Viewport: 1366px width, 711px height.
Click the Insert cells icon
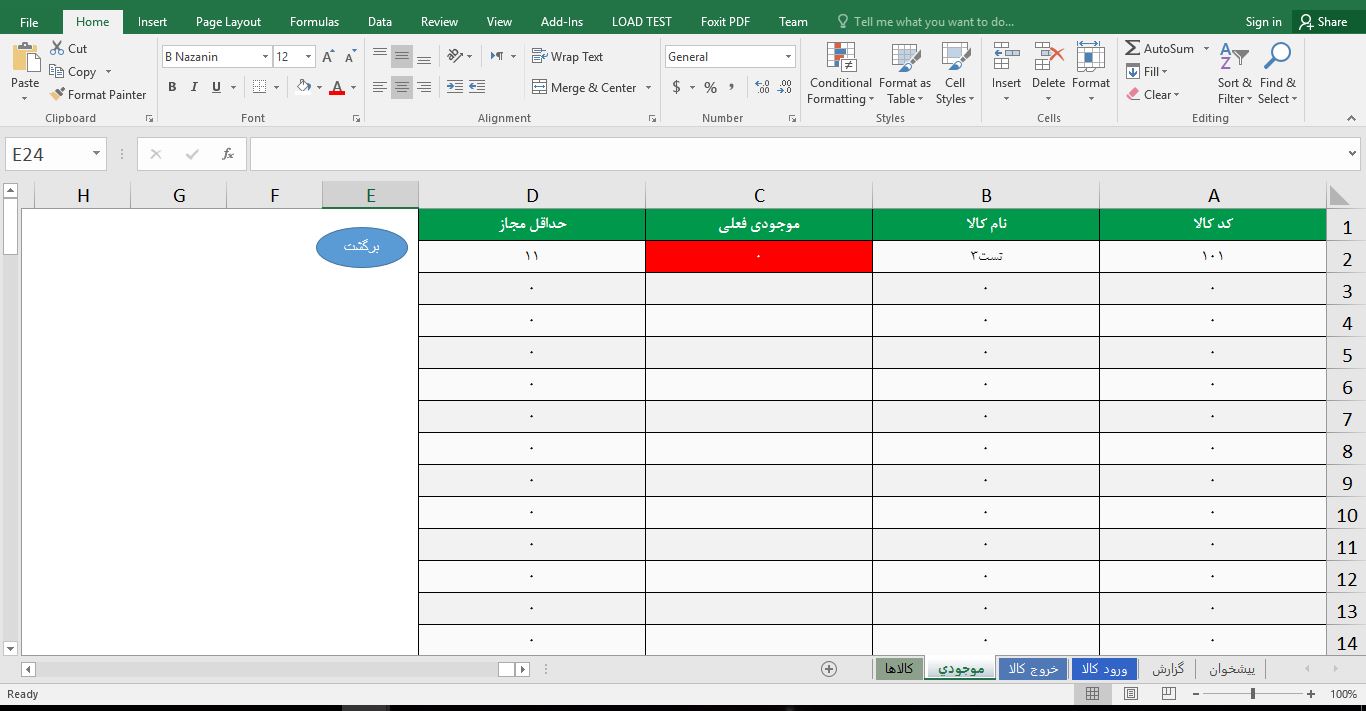(1006, 58)
